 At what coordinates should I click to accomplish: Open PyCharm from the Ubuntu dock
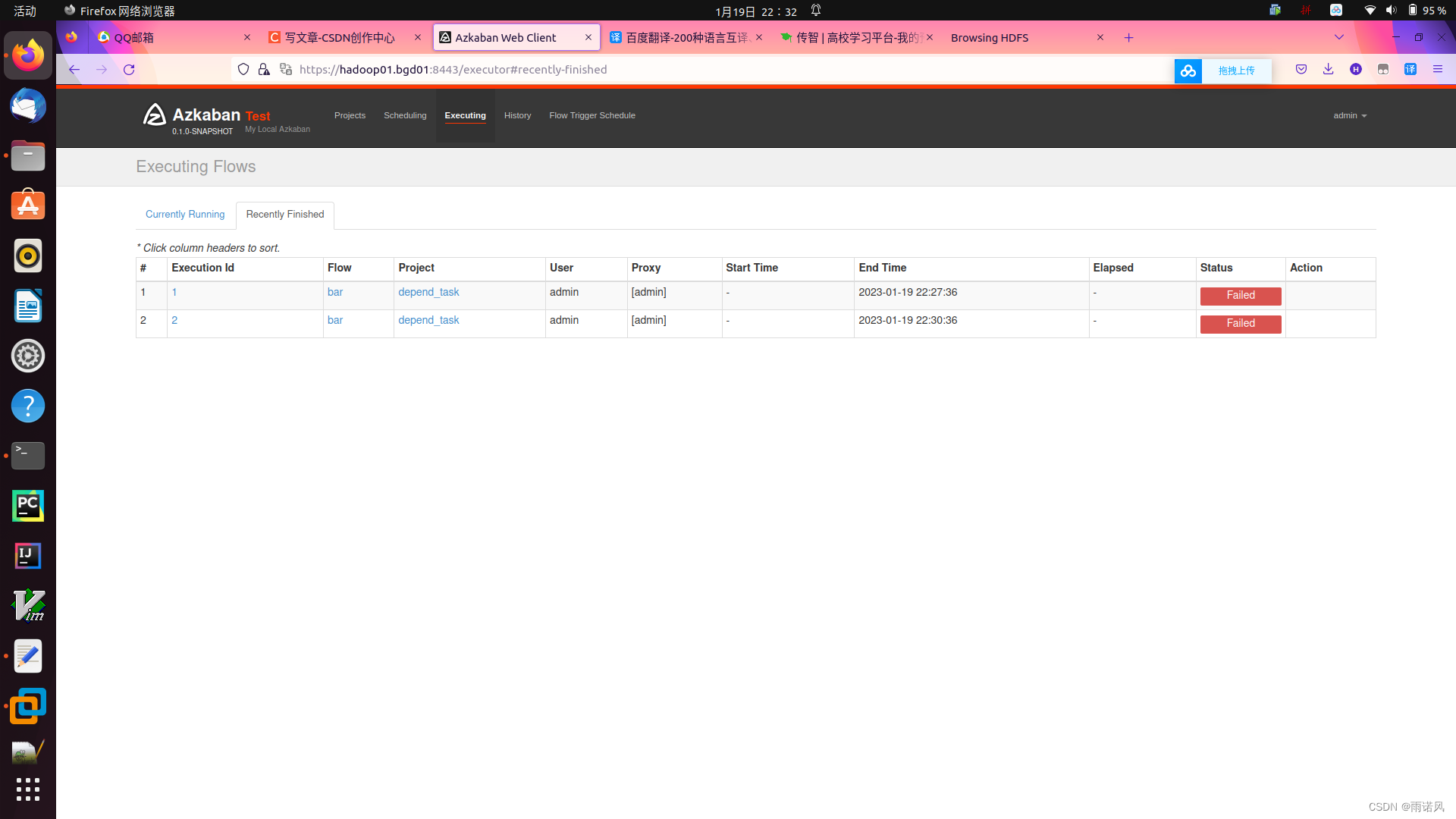[28, 506]
